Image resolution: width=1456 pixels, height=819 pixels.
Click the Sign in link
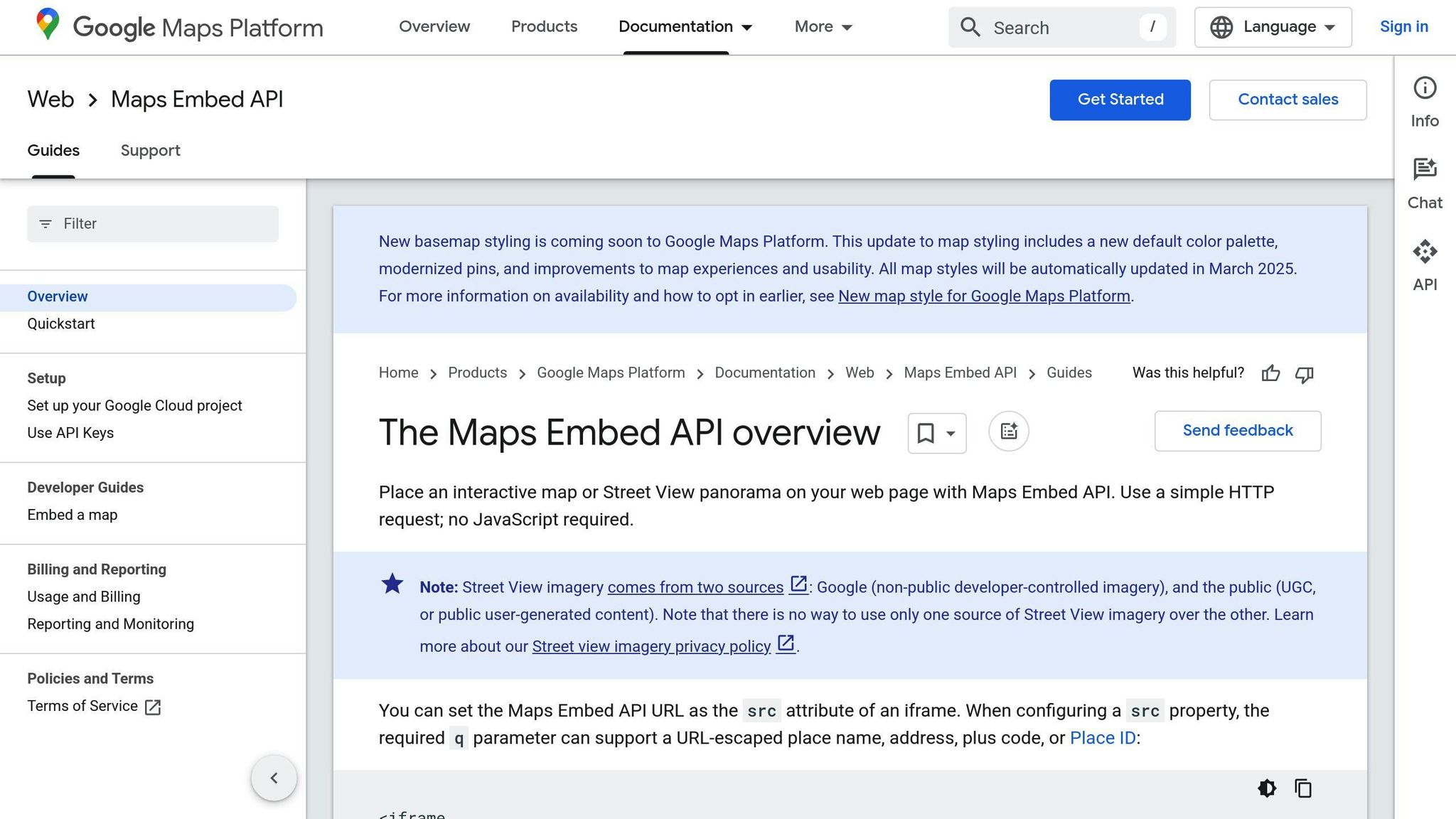tap(1404, 27)
